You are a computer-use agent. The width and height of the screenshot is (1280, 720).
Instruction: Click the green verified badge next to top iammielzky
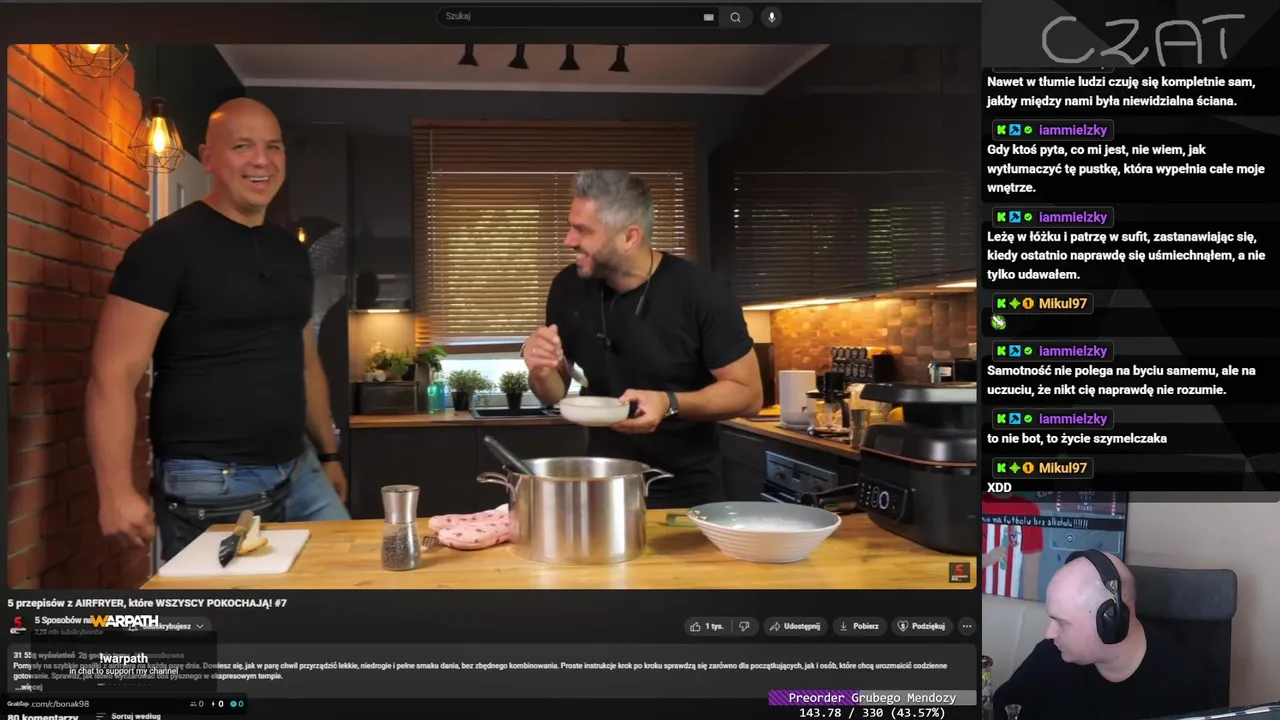point(1028,130)
